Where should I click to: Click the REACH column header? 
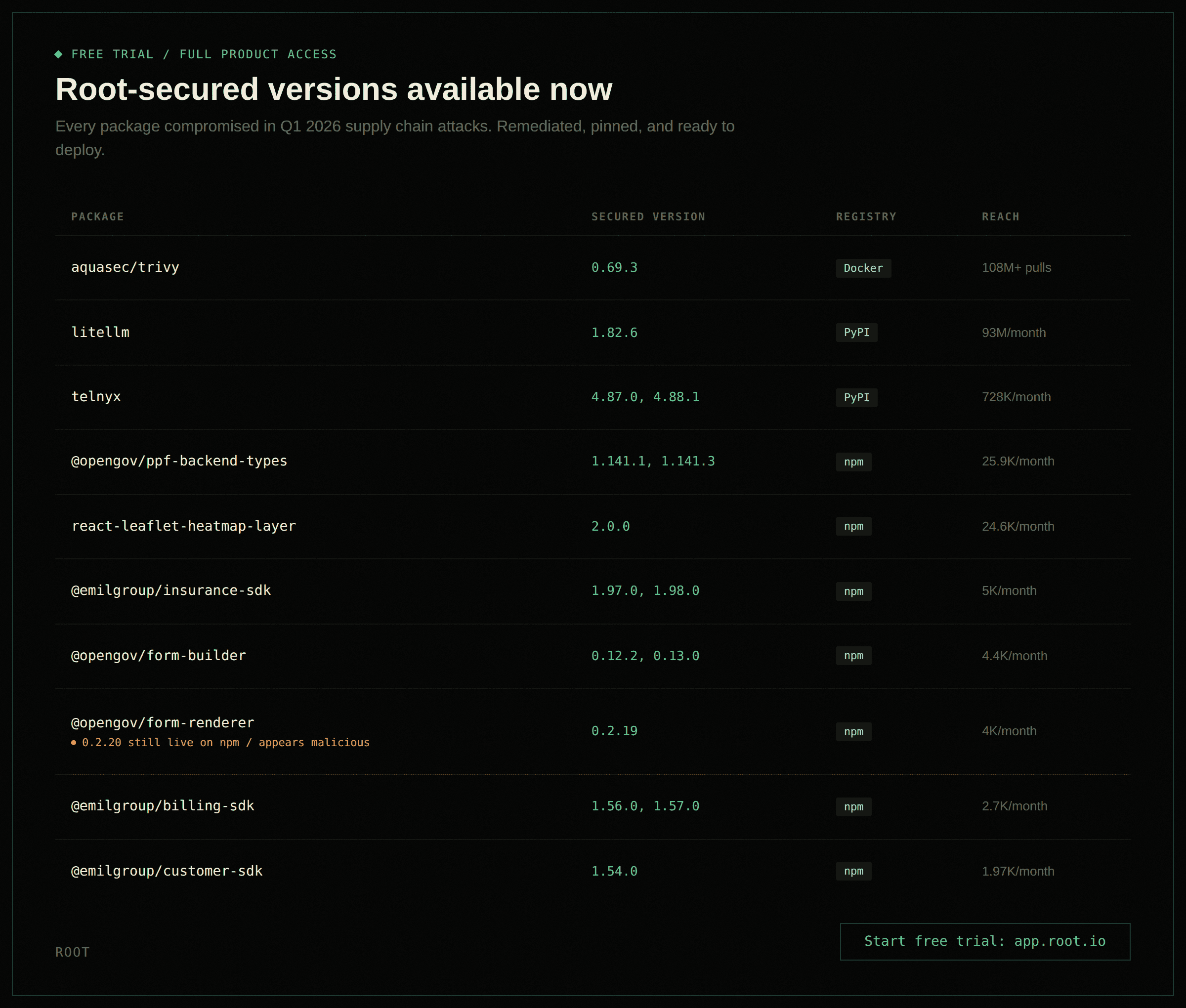pos(1000,216)
